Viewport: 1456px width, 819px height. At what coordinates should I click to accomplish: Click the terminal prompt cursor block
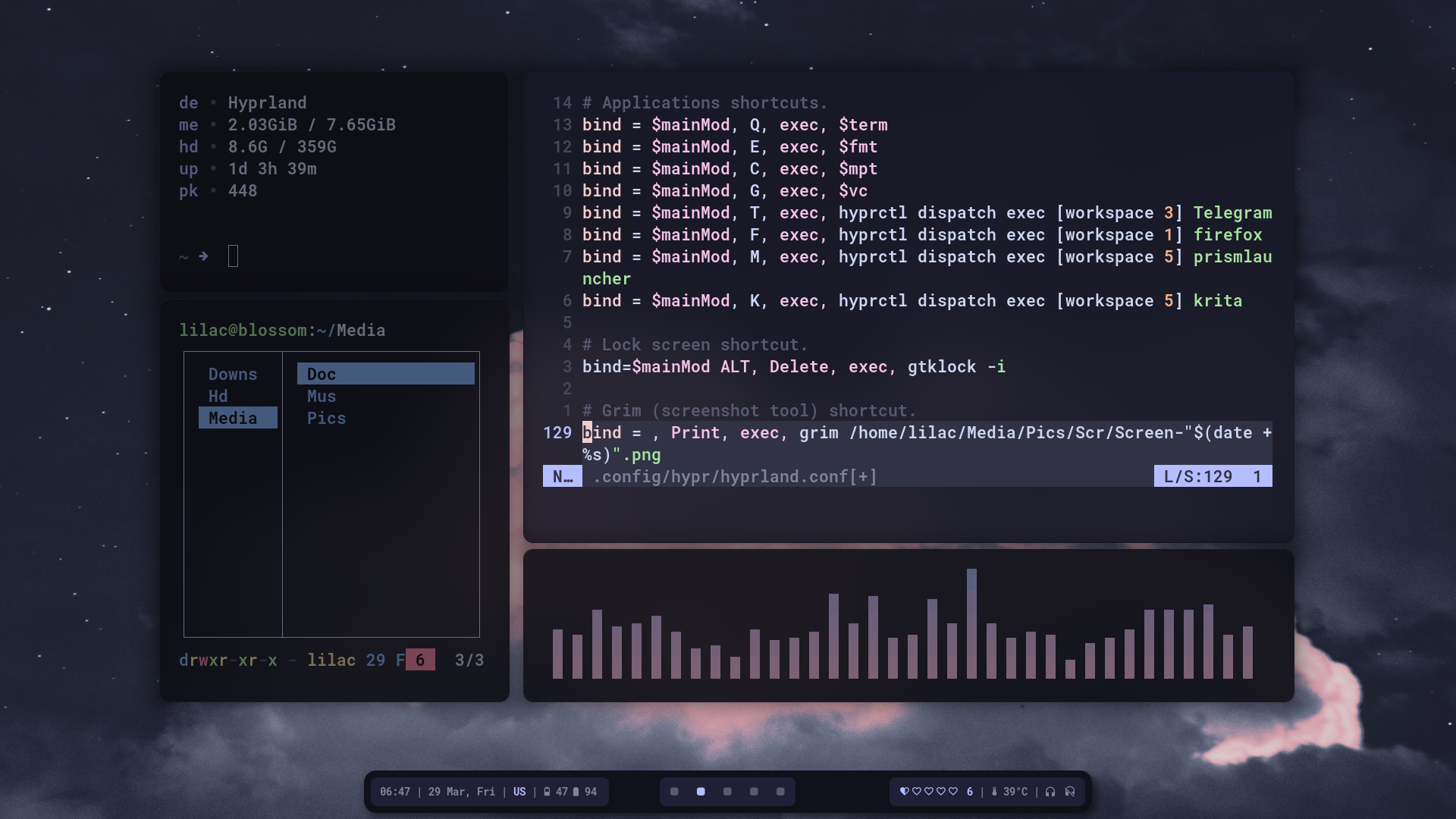(233, 256)
